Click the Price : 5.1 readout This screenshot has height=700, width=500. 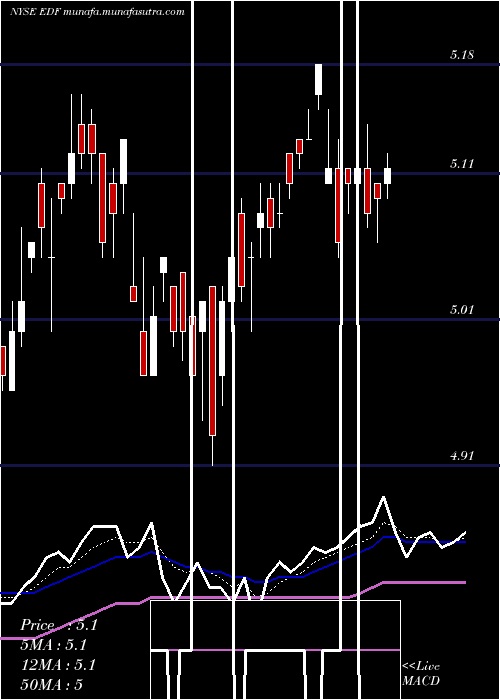click(x=59, y=625)
